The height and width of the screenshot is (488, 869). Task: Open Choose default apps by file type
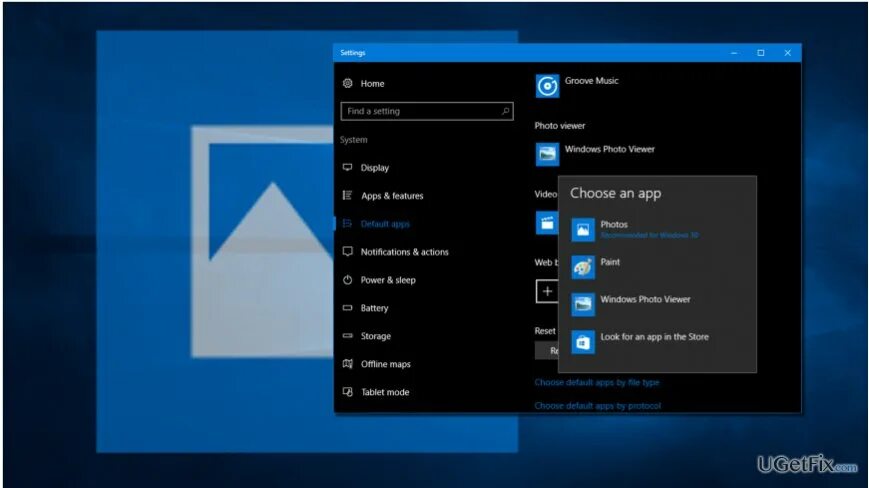597,382
